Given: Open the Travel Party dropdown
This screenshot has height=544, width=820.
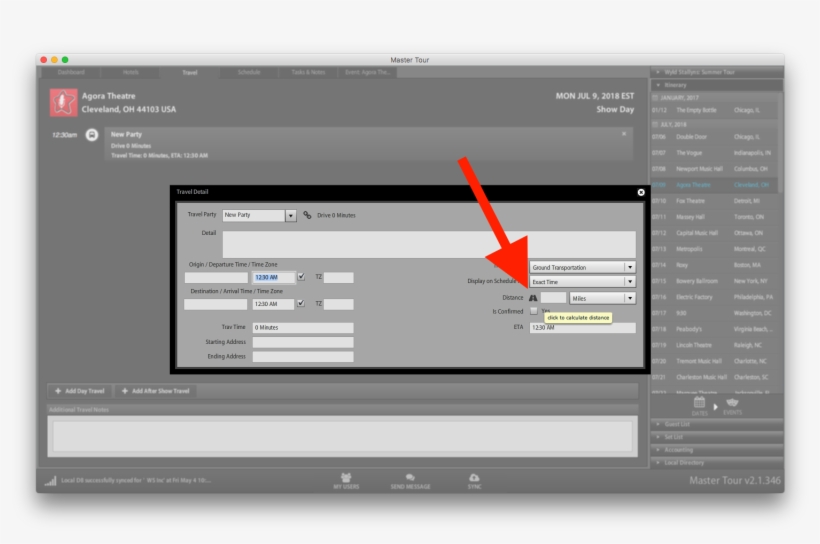Looking at the screenshot, I should [x=291, y=216].
